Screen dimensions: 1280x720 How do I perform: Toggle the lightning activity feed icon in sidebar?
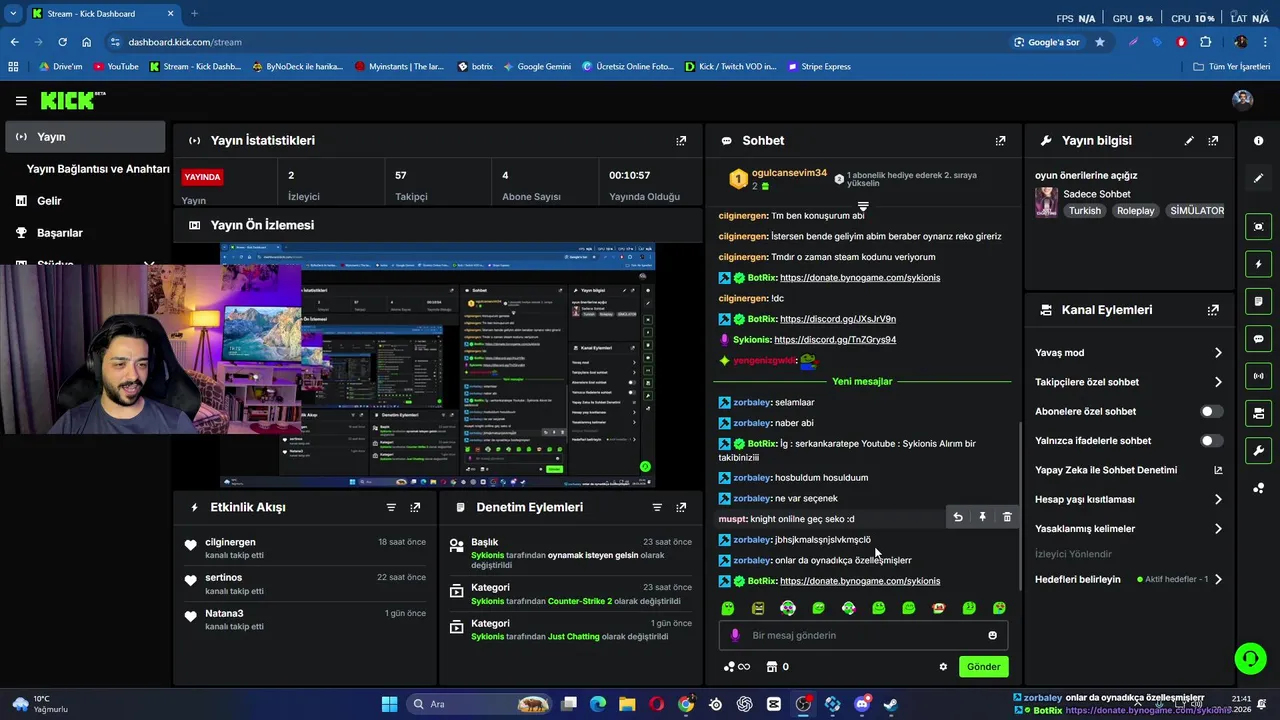point(1258,264)
